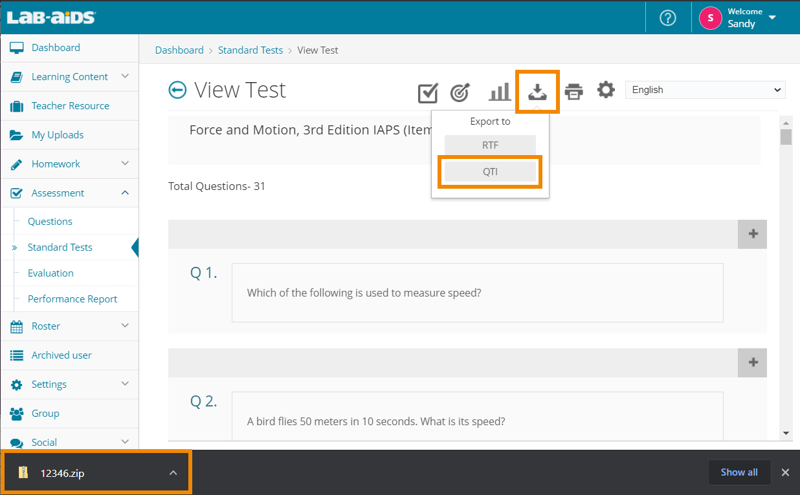Open downloaded 12346.zip file options arrow
Viewport: 800px width, 495px height.
(x=173, y=473)
